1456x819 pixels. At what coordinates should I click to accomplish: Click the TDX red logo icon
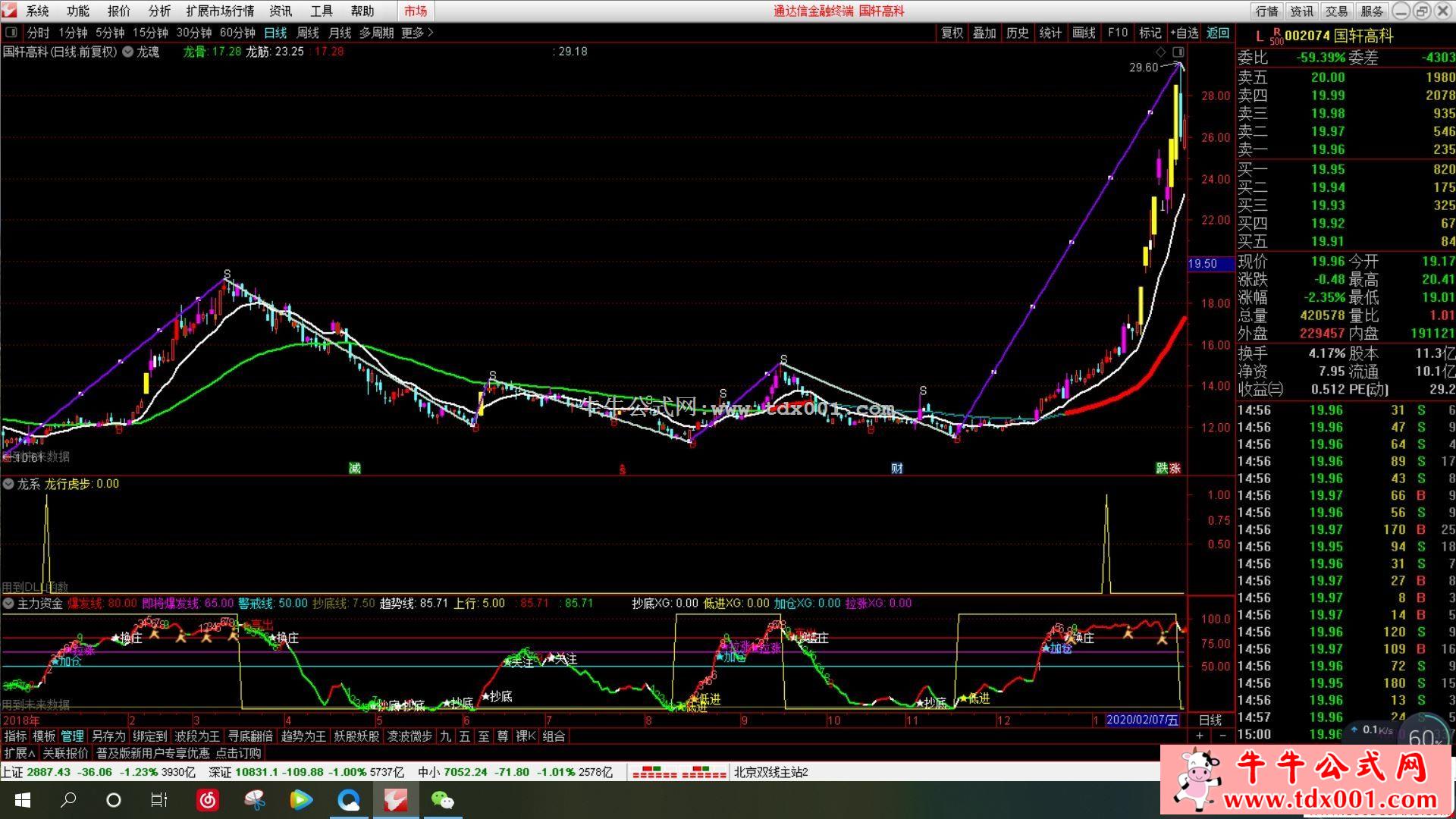pyautogui.click(x=9, y=11)
